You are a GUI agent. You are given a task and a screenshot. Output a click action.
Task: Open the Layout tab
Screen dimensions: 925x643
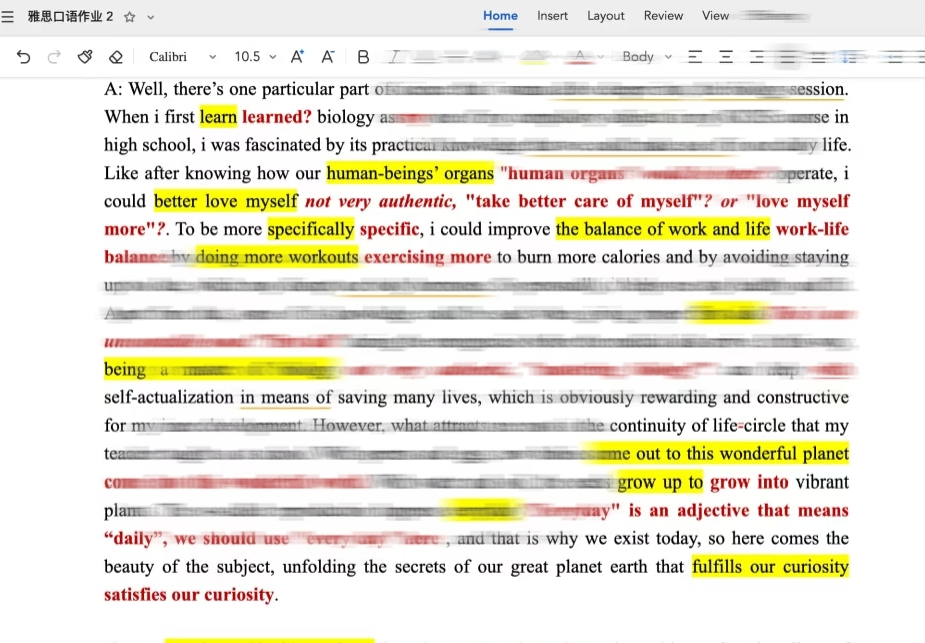605,16
